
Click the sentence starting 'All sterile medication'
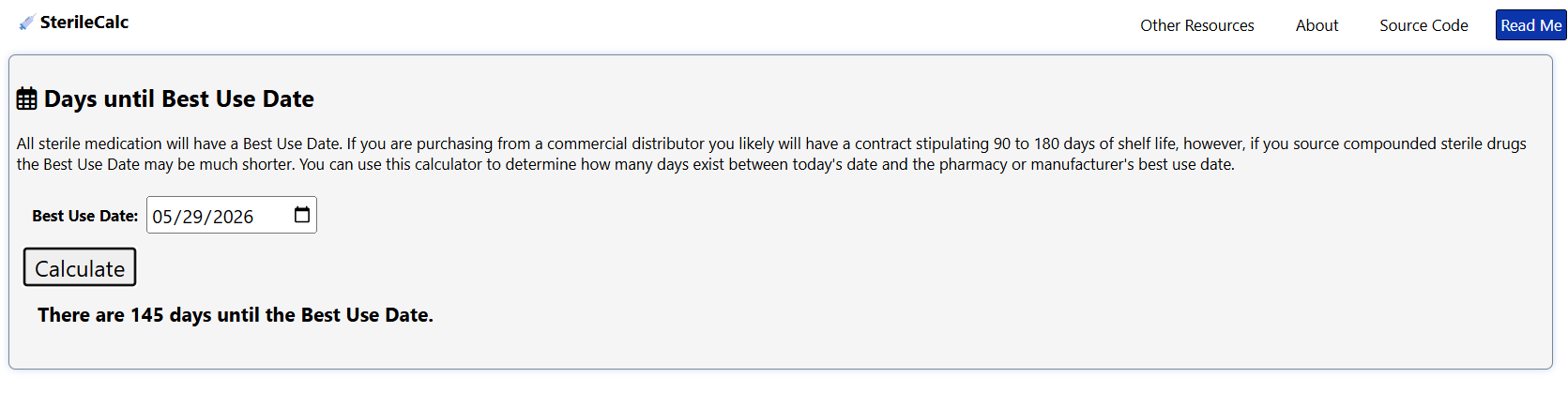(178, 144)
